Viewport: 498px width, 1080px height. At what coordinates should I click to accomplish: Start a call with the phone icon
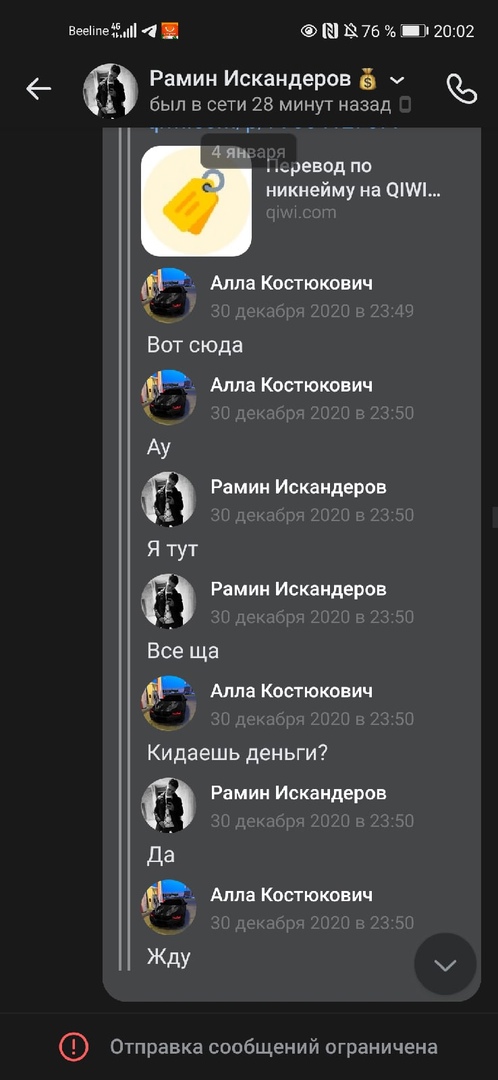click(x=461, y=89)
